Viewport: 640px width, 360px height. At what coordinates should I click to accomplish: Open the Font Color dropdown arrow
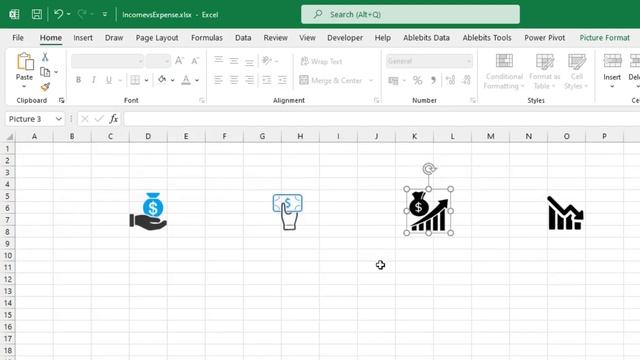tap(197, 80)
